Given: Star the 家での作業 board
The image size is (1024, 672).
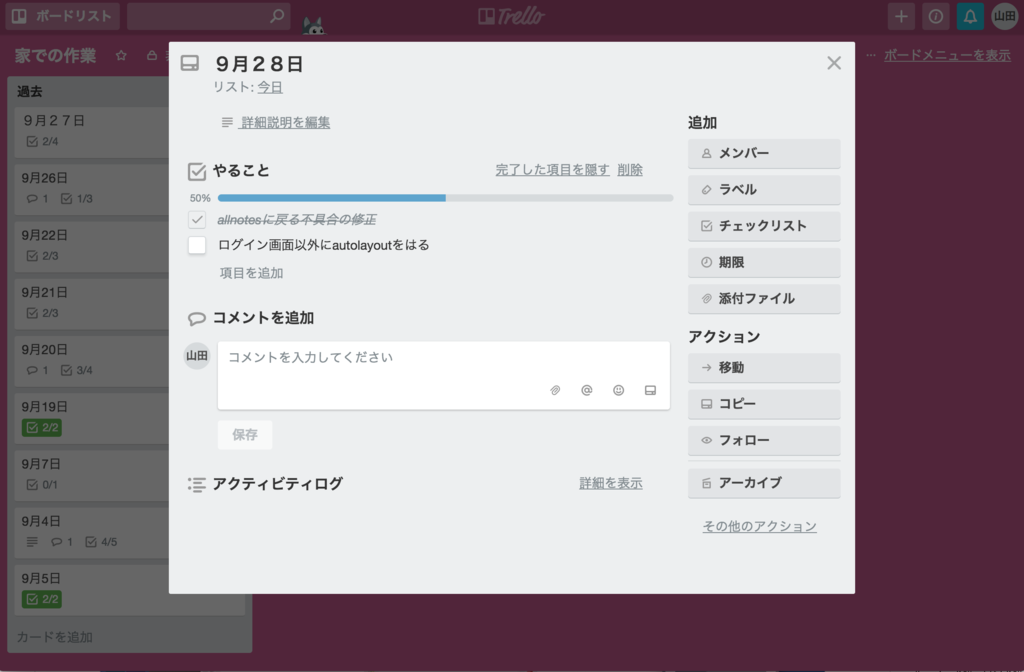Looking at the screenshot, I should (x=121, y=56).
